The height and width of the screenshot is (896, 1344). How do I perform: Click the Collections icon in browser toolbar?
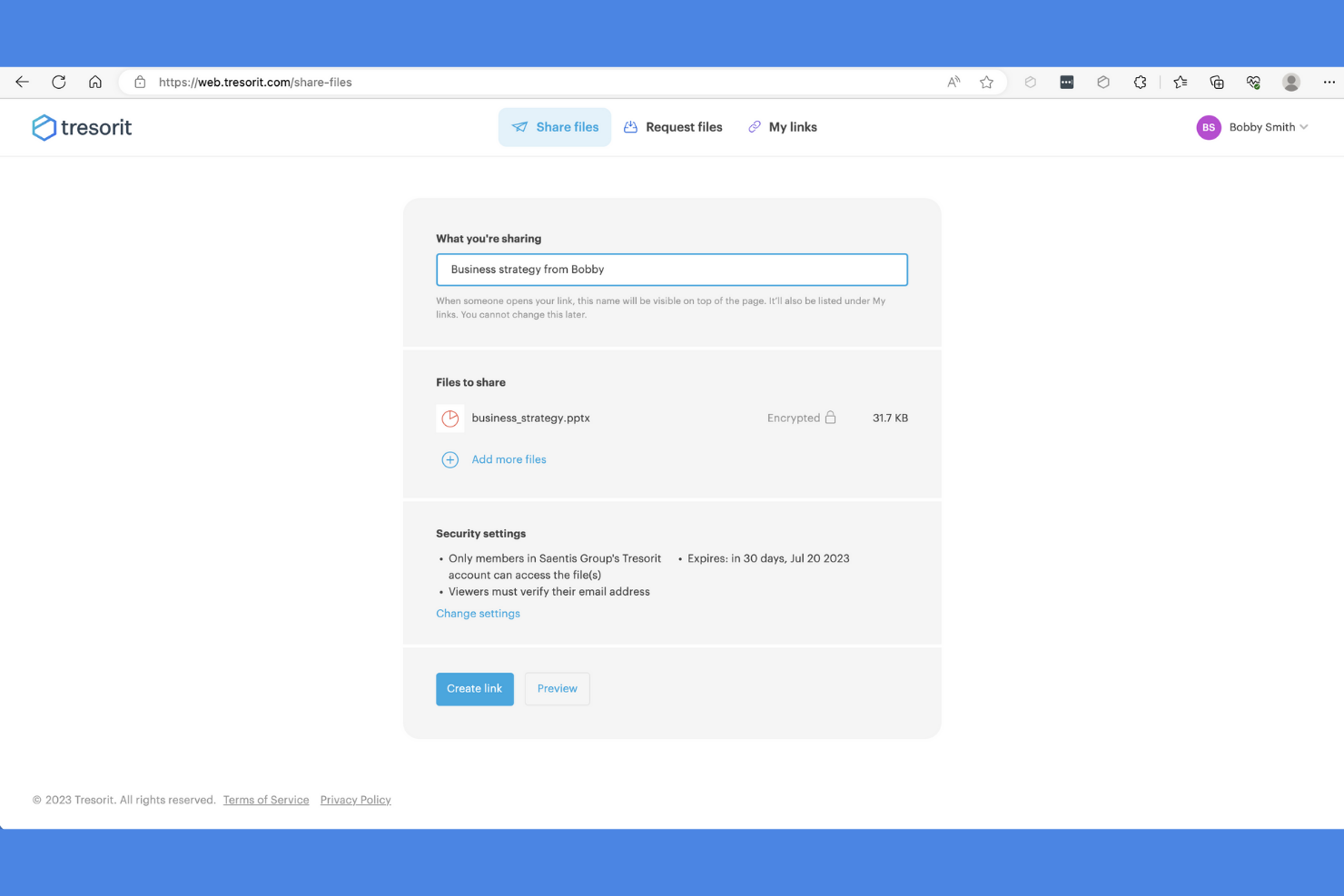[x=1217, y=82]
